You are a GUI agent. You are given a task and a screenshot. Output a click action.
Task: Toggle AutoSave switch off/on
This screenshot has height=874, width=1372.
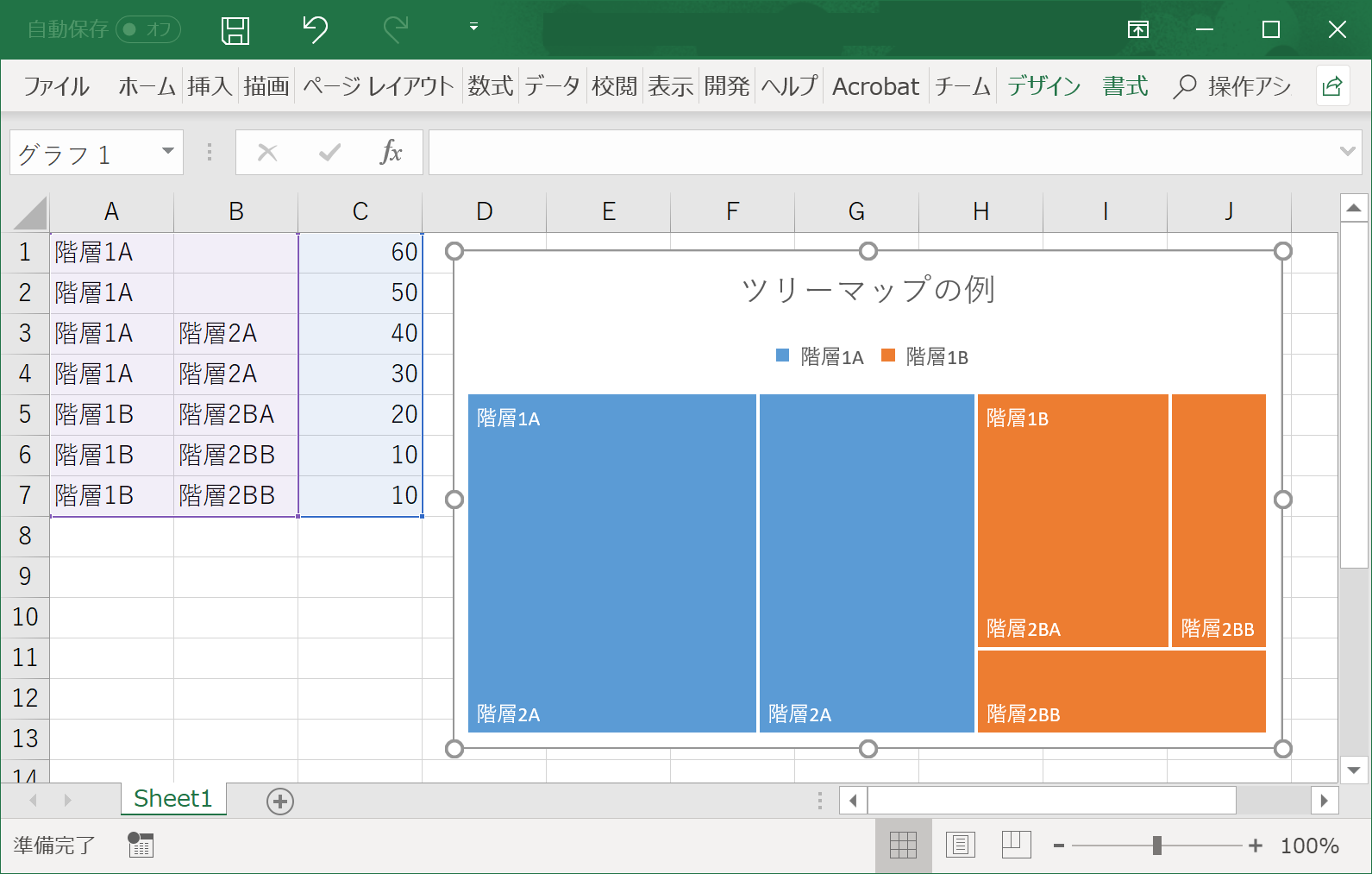(148, 29)
